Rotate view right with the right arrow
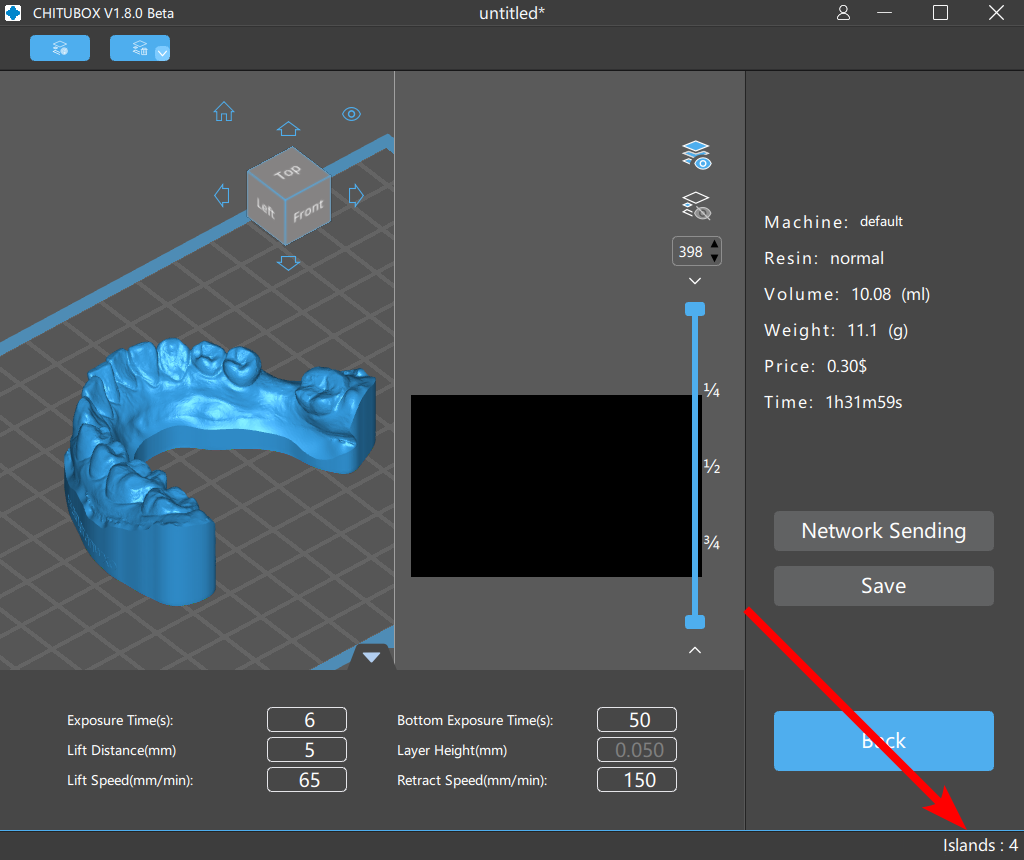This screenshot has height=860, width=1024. click(x=355, y=195)
